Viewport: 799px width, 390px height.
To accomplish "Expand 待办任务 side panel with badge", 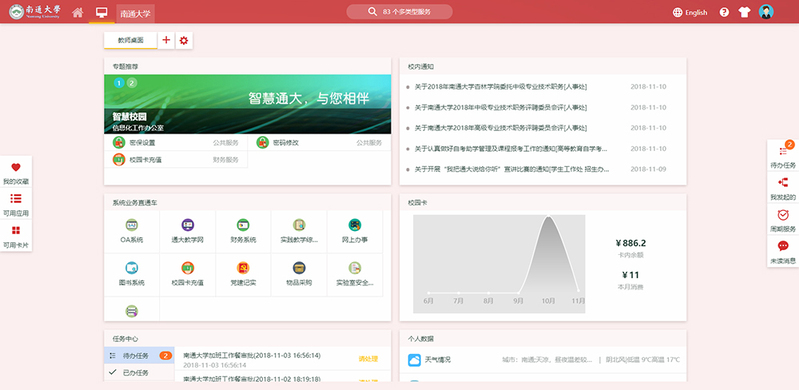I will [783, 156].
